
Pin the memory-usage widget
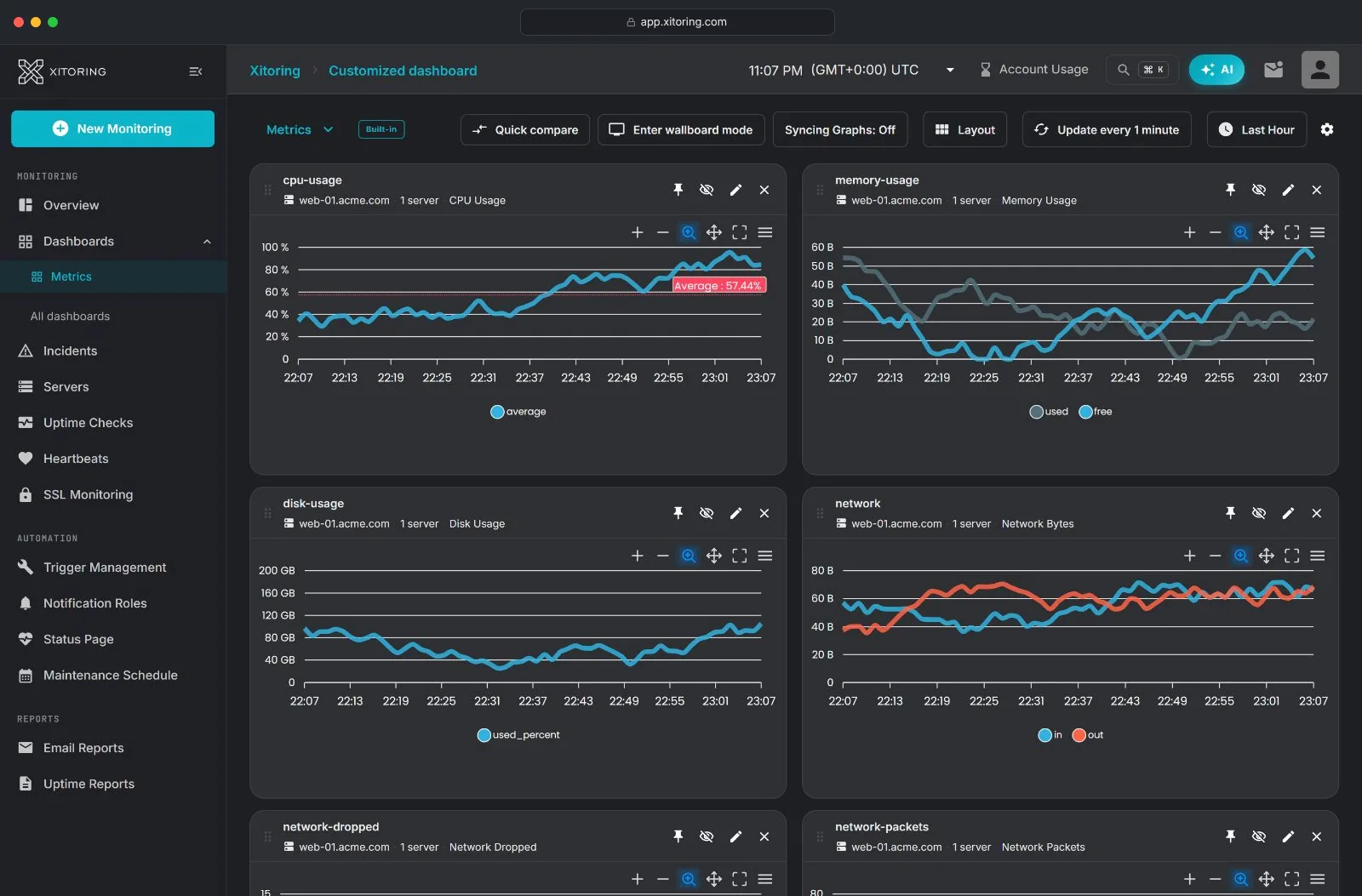(1230, 190)
